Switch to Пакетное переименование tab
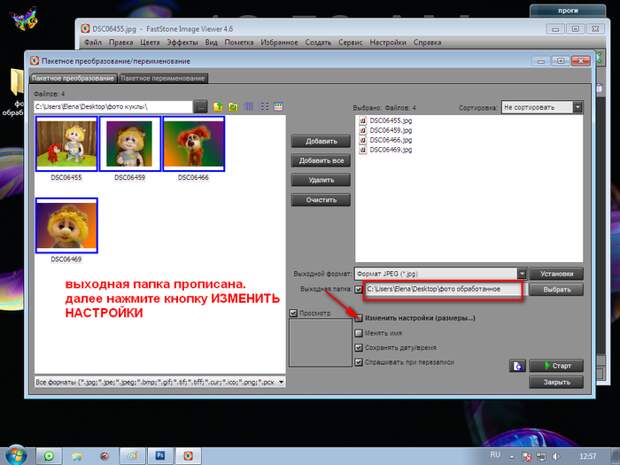 [x=163, y=78]
